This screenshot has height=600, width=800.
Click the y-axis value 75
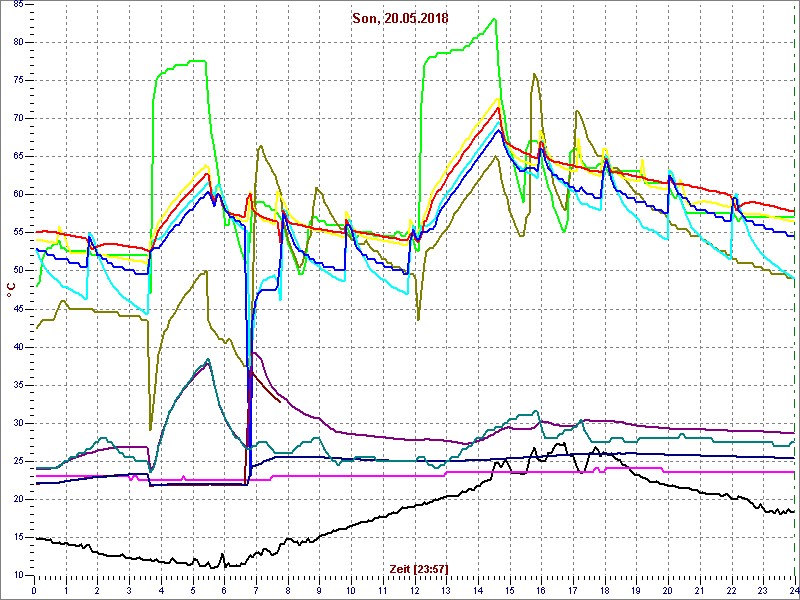click(17, 81)
